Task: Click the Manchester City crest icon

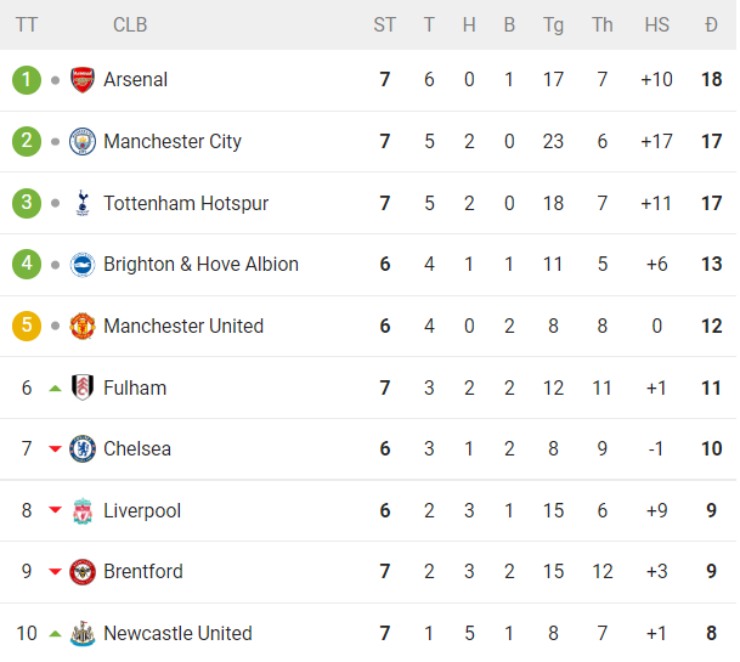Action: click(x=82, y=142)
